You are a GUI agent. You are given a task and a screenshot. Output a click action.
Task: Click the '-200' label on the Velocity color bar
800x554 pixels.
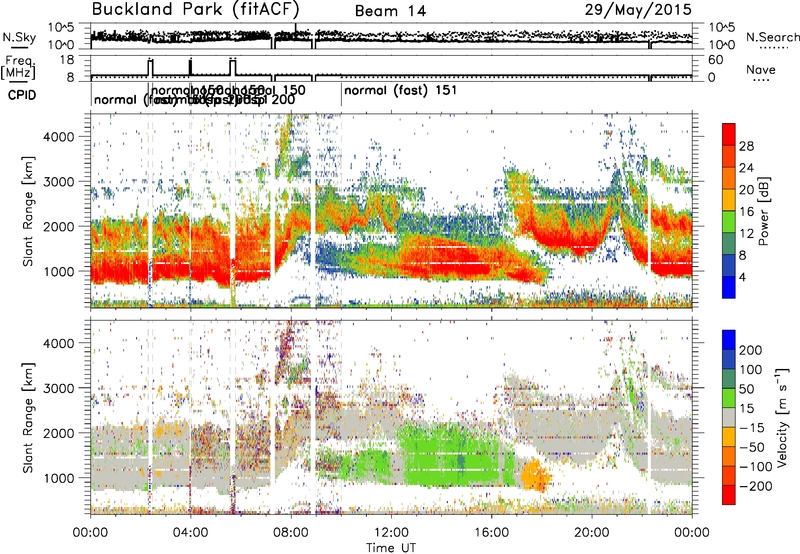(756, 486)
